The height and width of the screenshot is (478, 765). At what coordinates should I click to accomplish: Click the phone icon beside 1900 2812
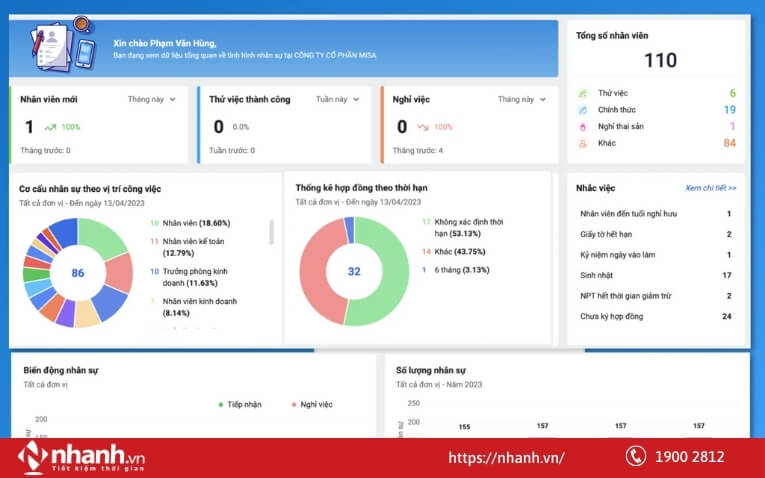[636, 457]
